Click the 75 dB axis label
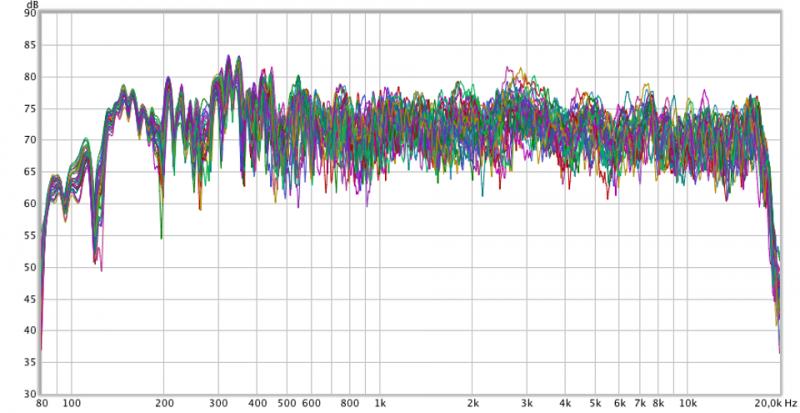The height and width of the screenshot is (413, 800). (30, 108)
